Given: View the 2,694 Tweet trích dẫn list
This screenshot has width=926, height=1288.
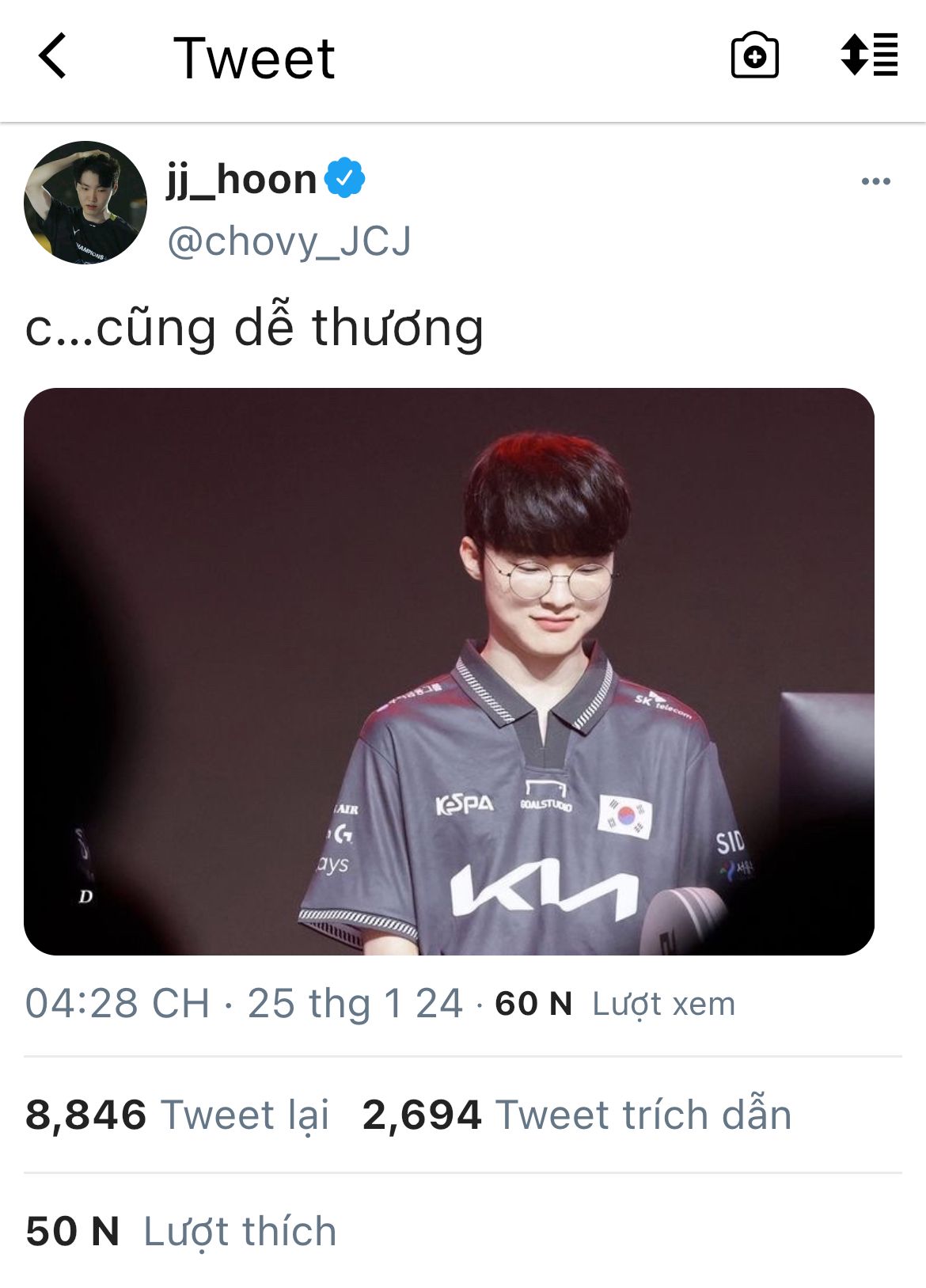Looking at the screenshot, I should click(x=577, y=1115).
